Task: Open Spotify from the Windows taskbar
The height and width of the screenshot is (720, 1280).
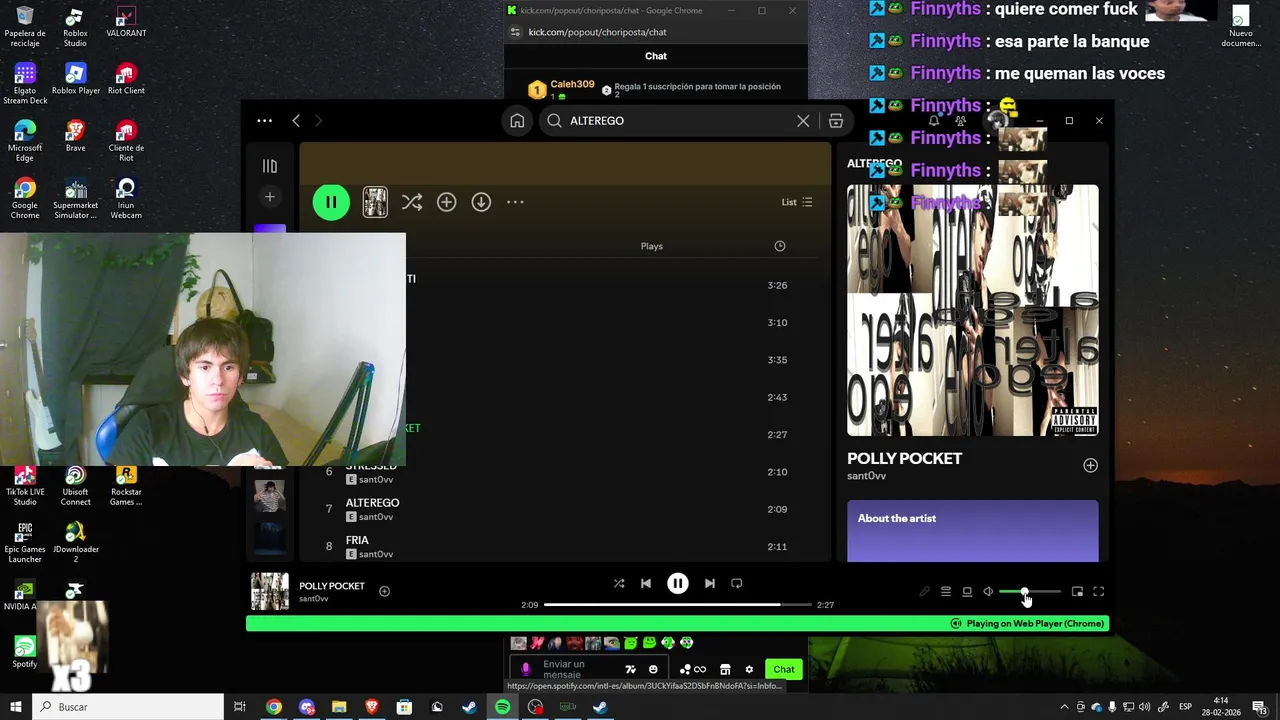Action: 503,707
